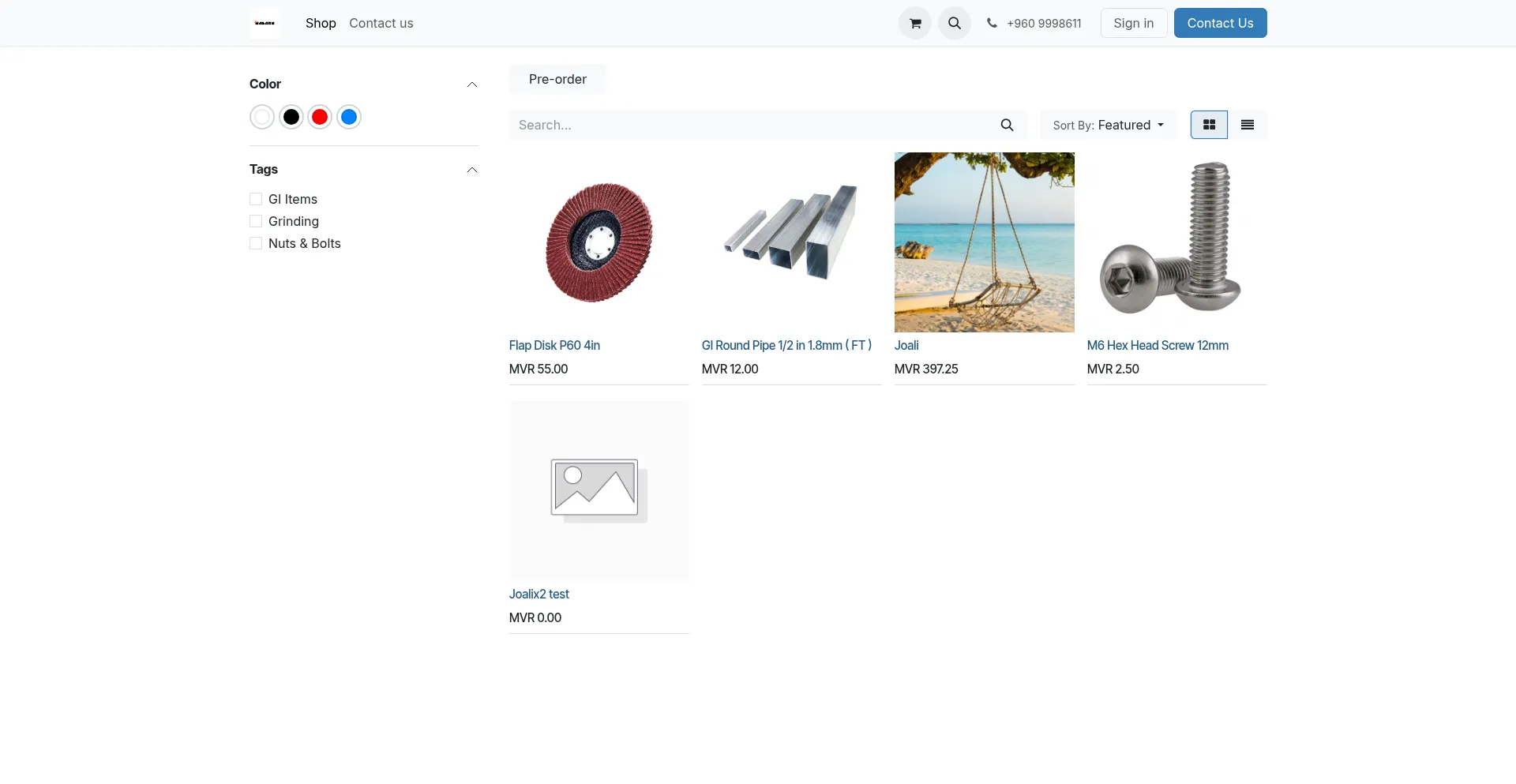Select the blue color filter

(349, 117)
